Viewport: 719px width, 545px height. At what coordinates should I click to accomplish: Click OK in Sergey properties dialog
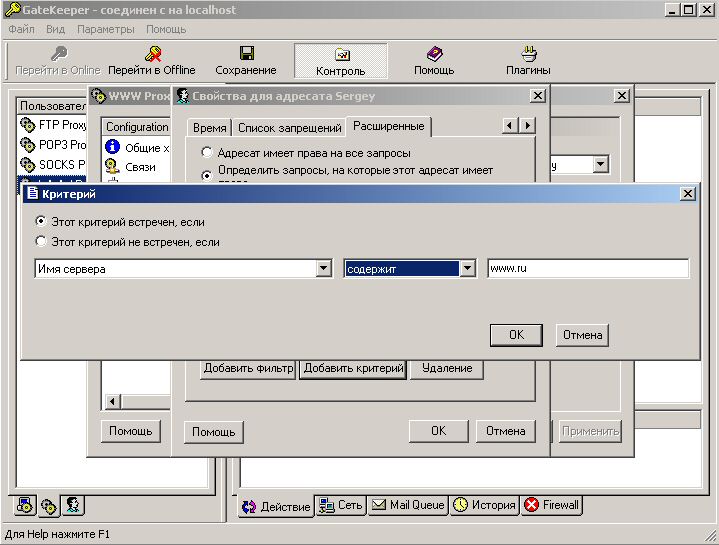[438, 431]
